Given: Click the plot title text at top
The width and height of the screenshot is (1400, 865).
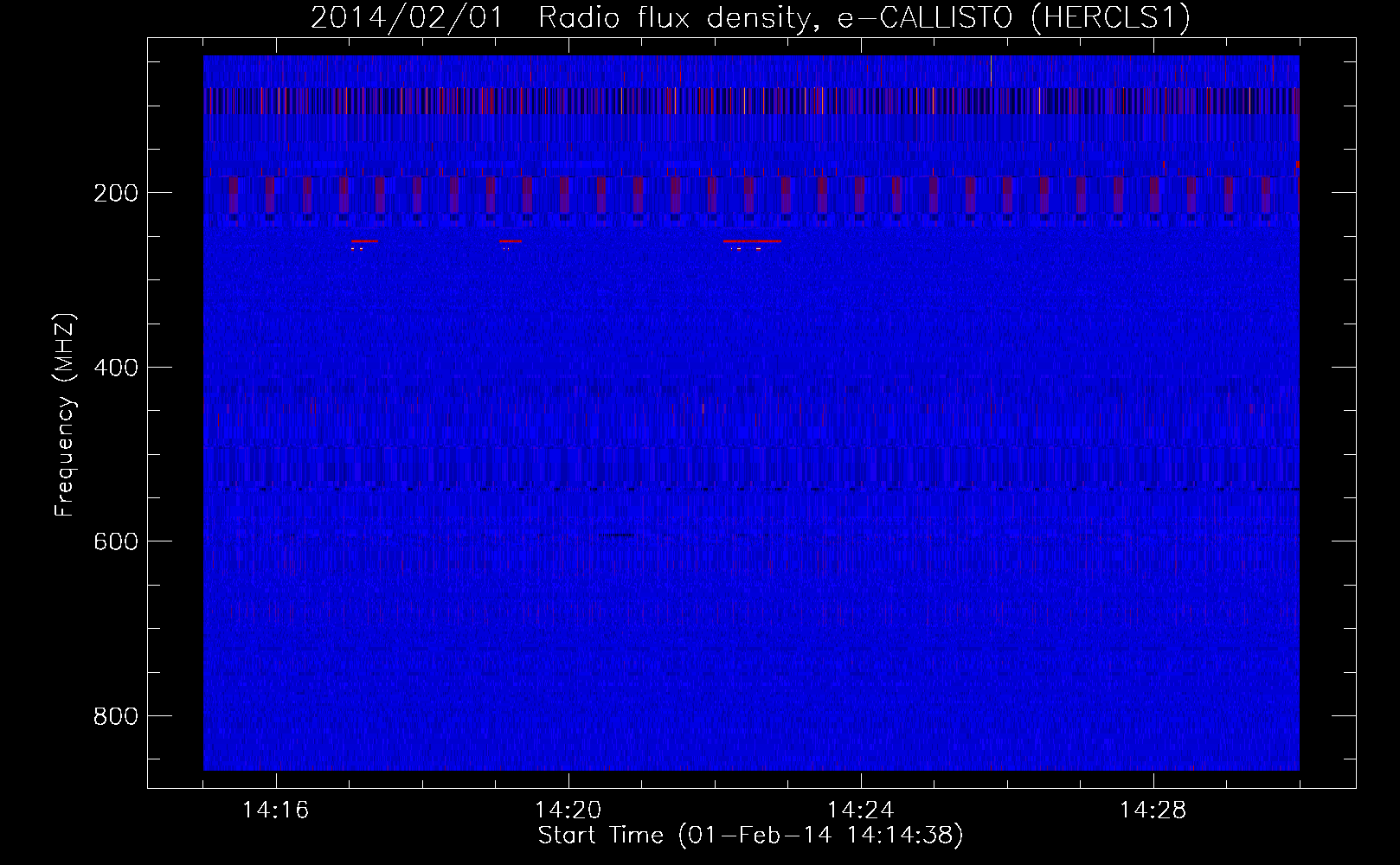Looking at the screenshot, I should point(750,17).
